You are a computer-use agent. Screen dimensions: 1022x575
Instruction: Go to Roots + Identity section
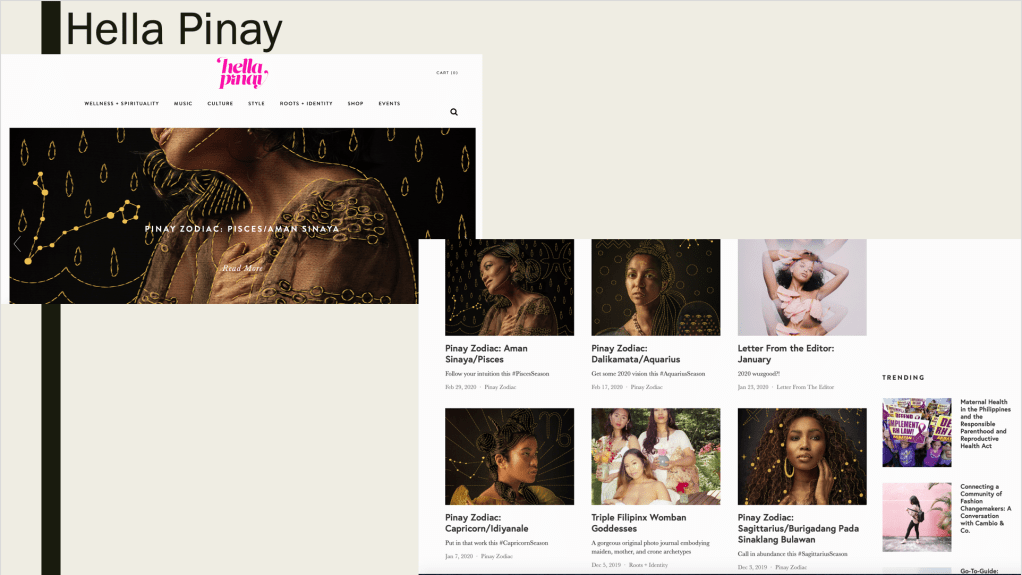tap(306, 104)
